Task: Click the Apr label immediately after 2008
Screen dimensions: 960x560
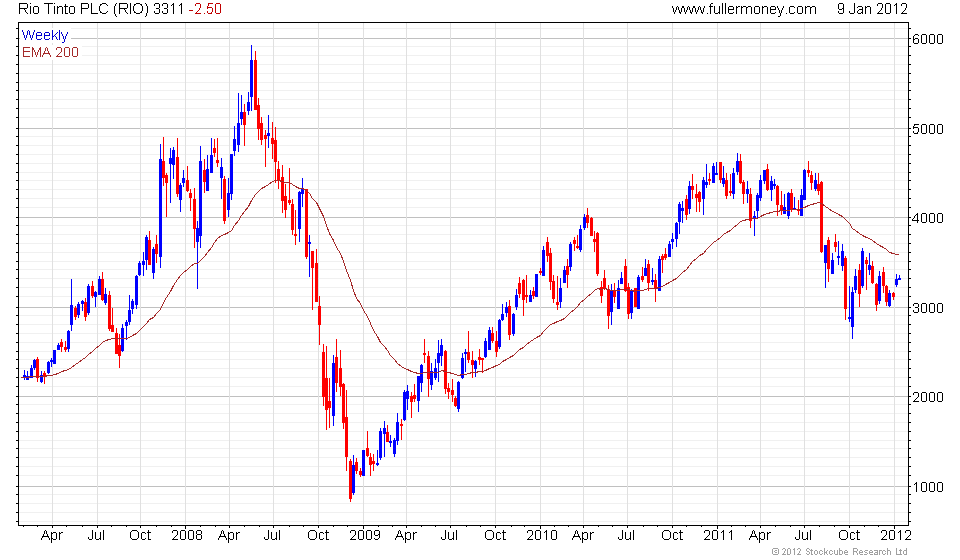Action: tap(229, 536)
